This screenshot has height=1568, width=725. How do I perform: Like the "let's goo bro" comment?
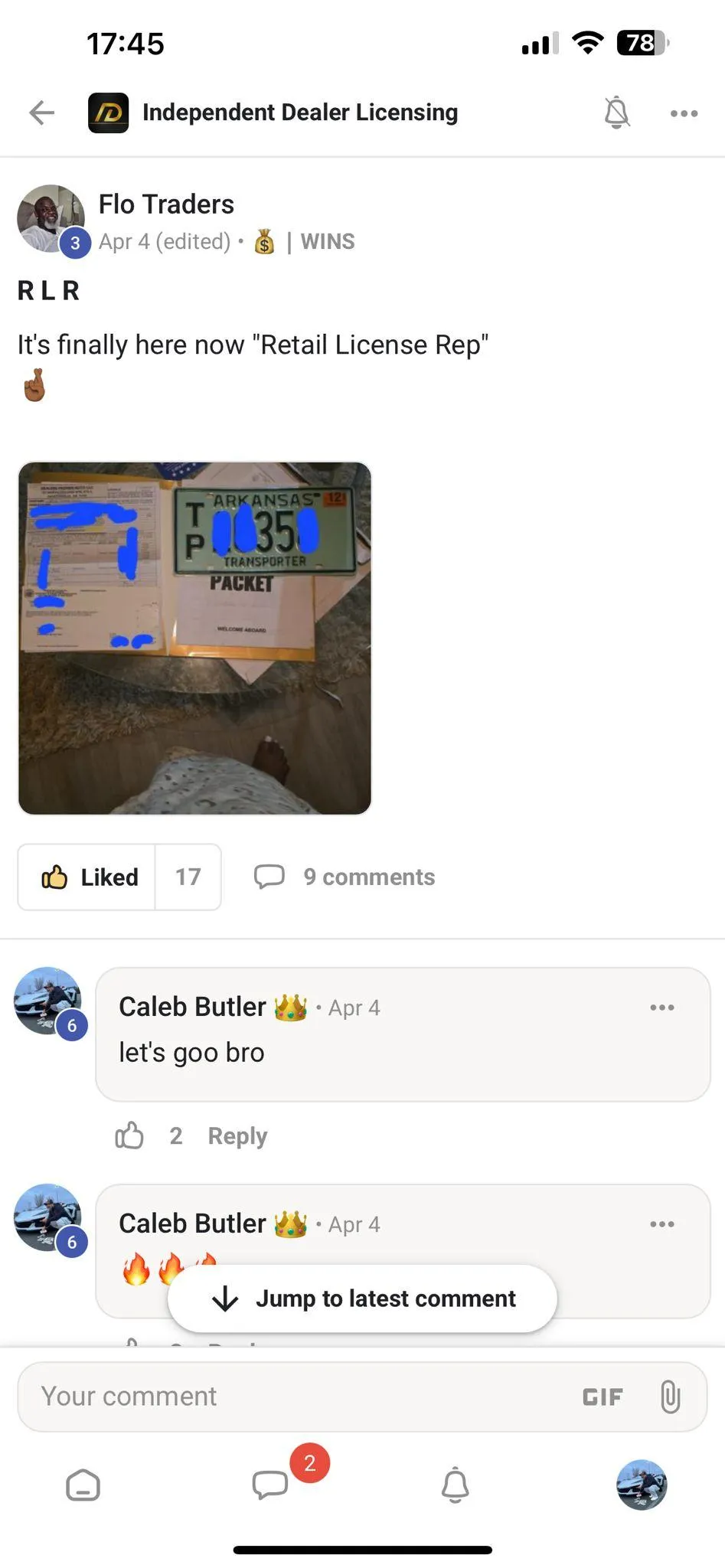click(129, 1135)
